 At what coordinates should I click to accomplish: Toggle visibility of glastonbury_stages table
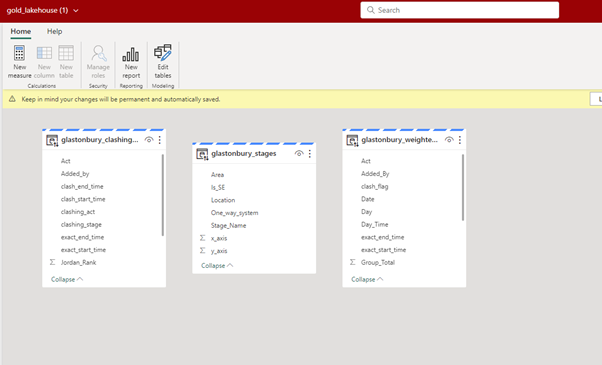click(299, 154)
